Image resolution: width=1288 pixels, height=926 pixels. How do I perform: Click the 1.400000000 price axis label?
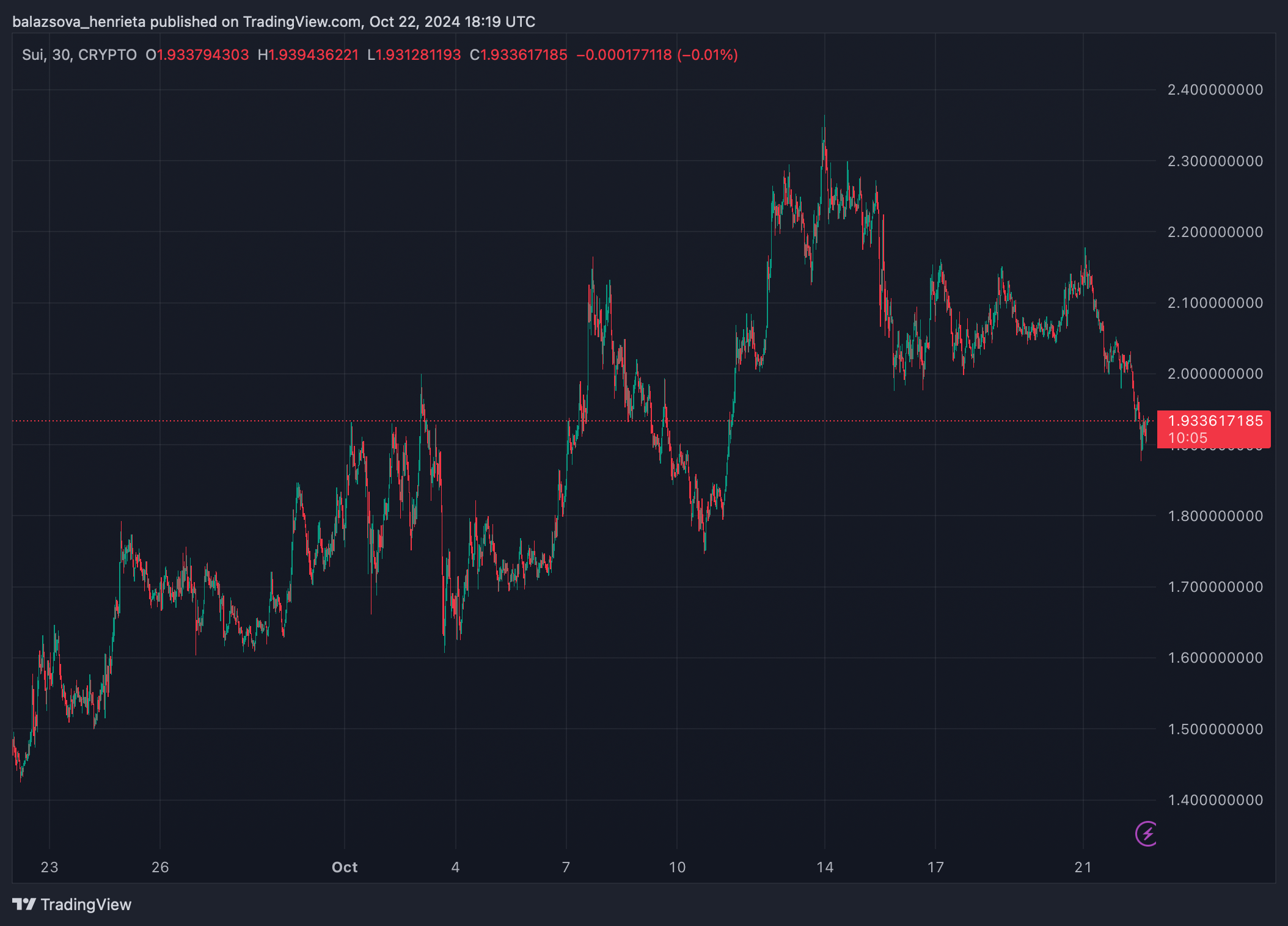(1215, 800)
